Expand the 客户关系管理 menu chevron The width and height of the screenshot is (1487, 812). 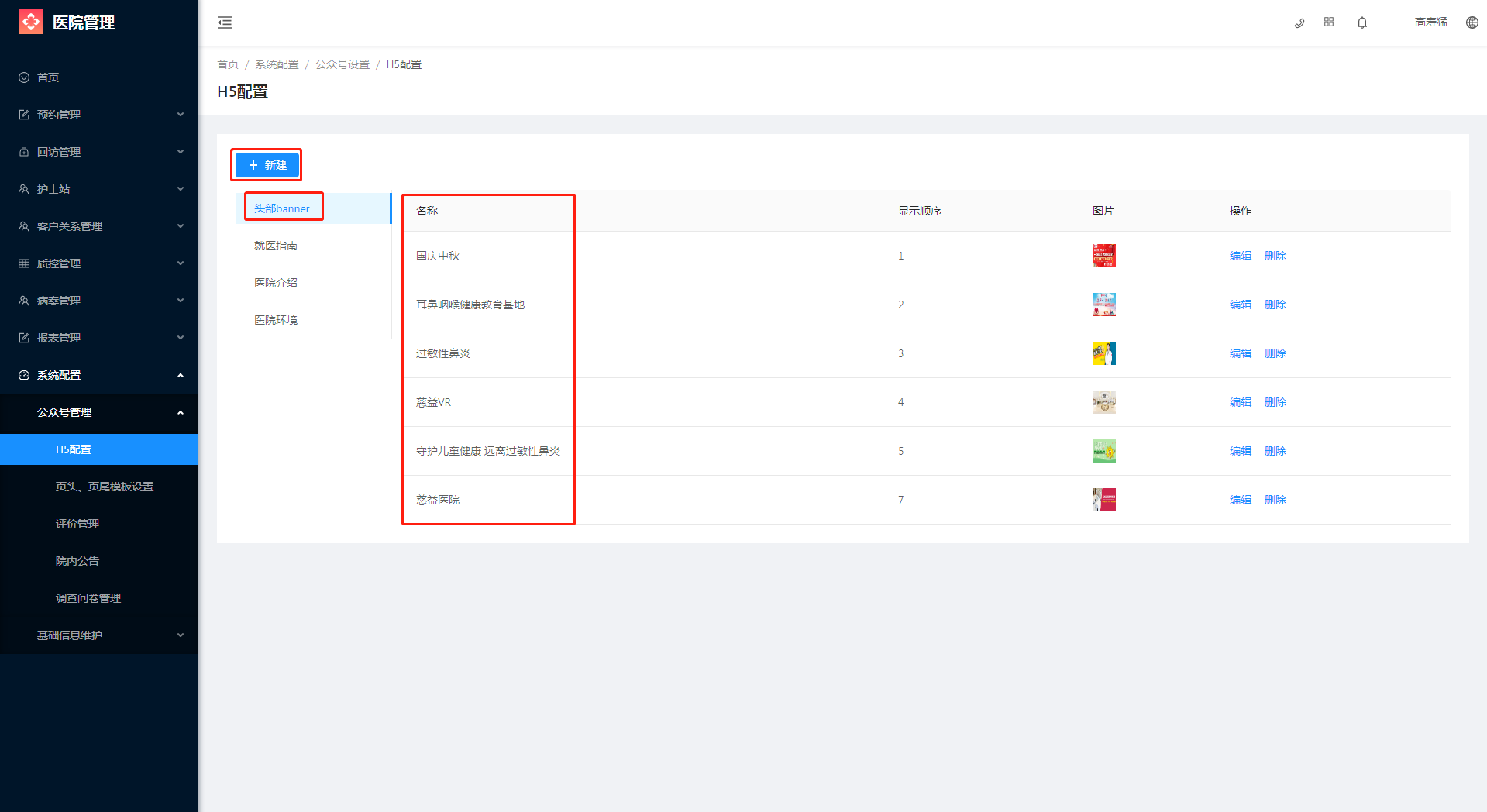pyautogui.click(x=181, y=226)
